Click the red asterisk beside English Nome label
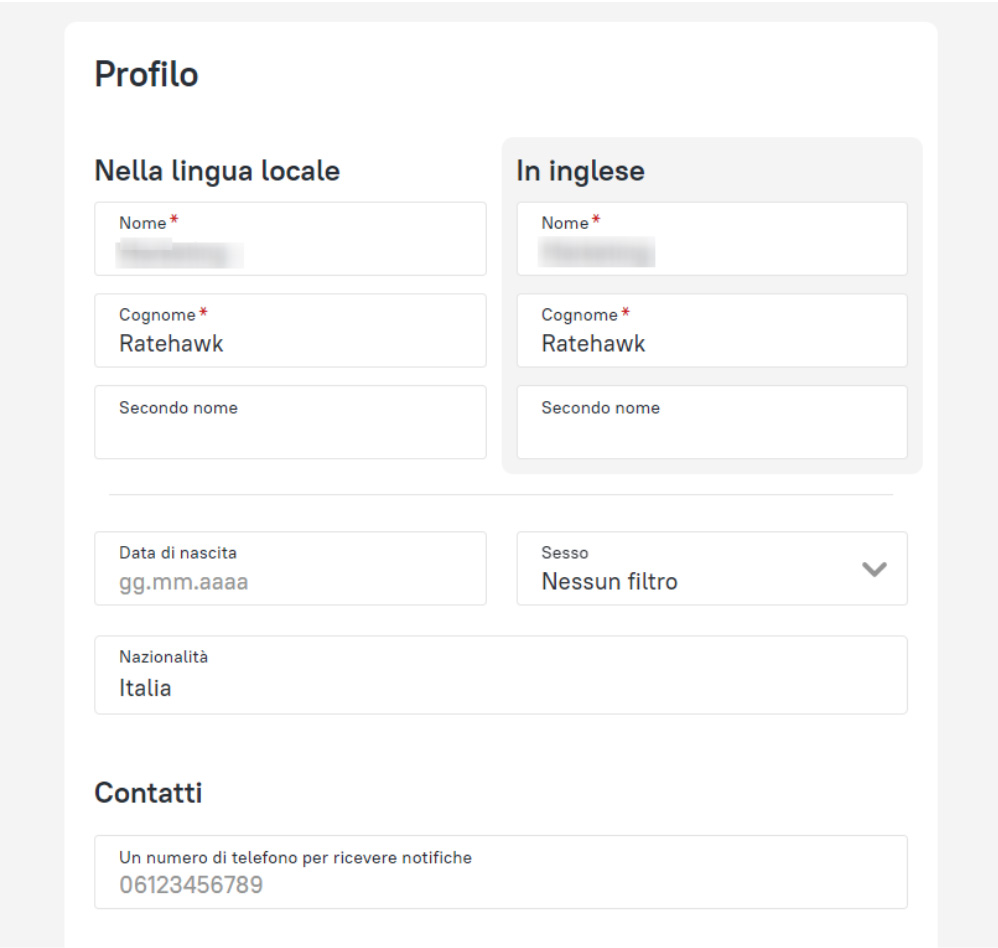 (596, 221)
